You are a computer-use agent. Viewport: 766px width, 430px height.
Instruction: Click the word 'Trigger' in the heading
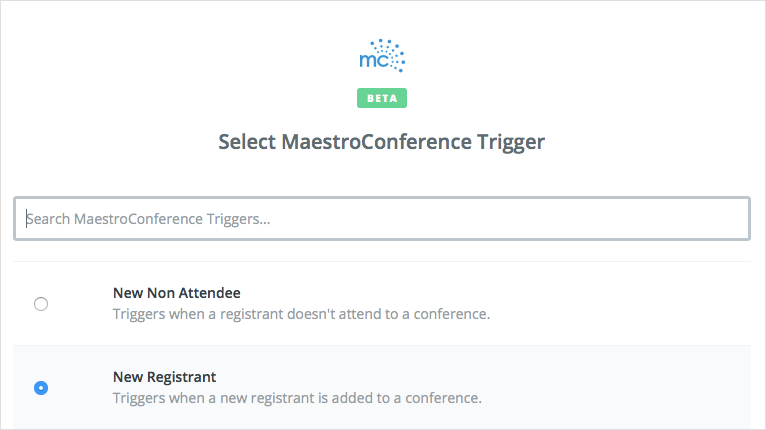click(x=511, y=142)
